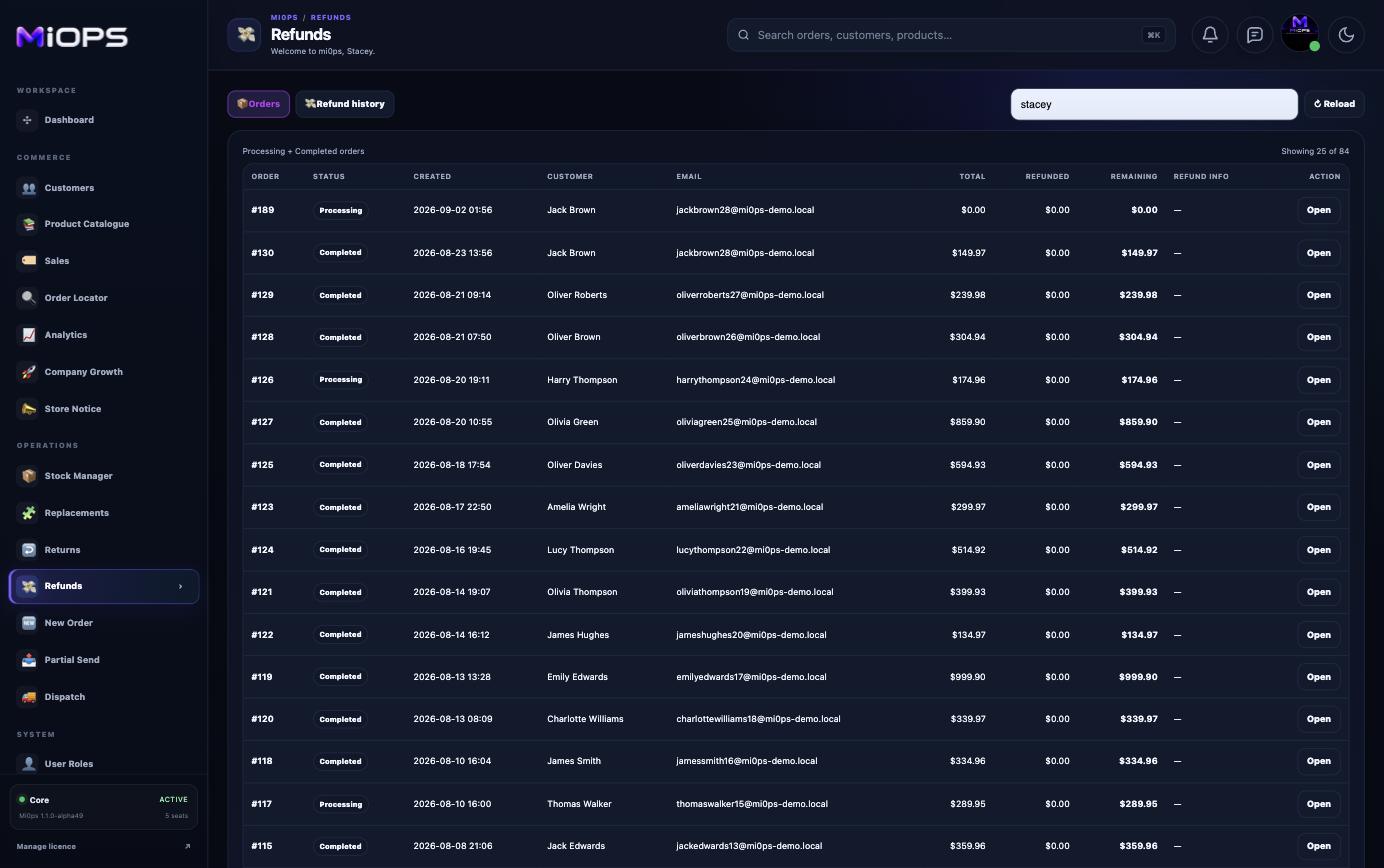The image size is (1384, 868).
Task: Click the user avatar in header
Action: (x=1300, y=33)
